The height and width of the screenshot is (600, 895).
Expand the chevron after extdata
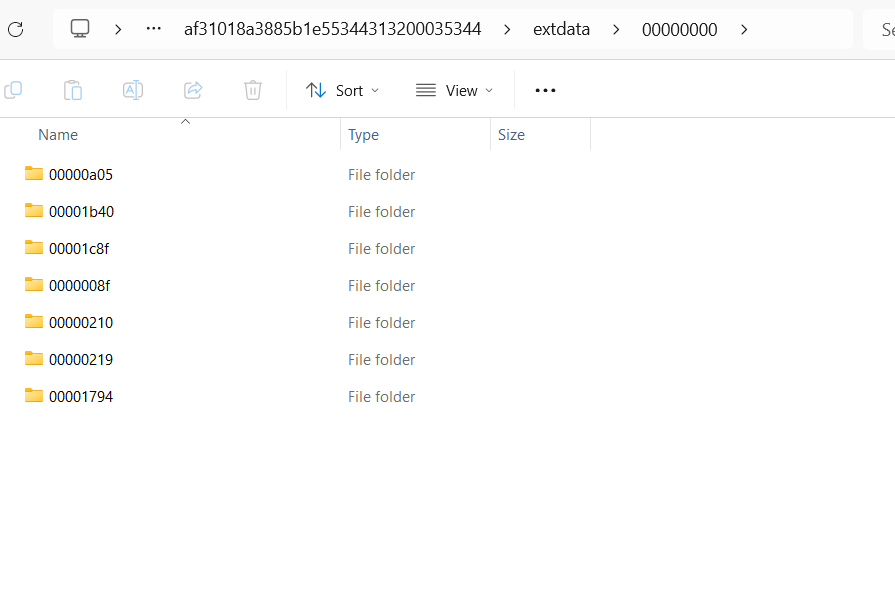click(616, 29)
